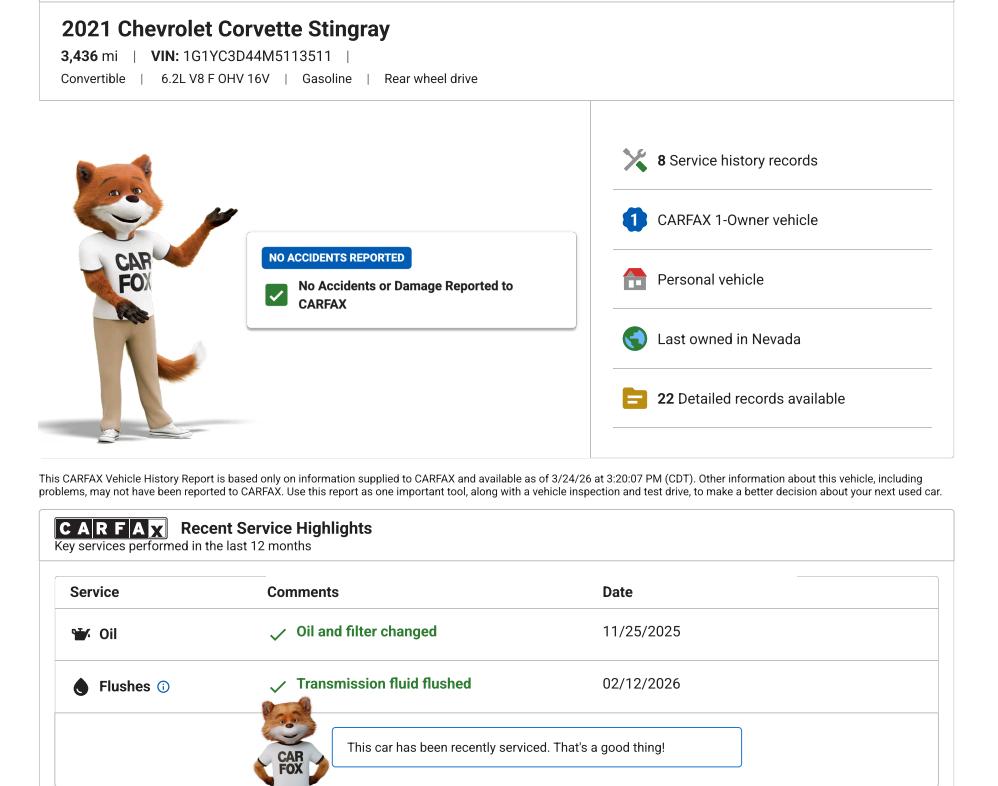The image size is (998, 786).
Task: Click the blue 1-Owner badge icon
Action: click(x=634, y=220)
